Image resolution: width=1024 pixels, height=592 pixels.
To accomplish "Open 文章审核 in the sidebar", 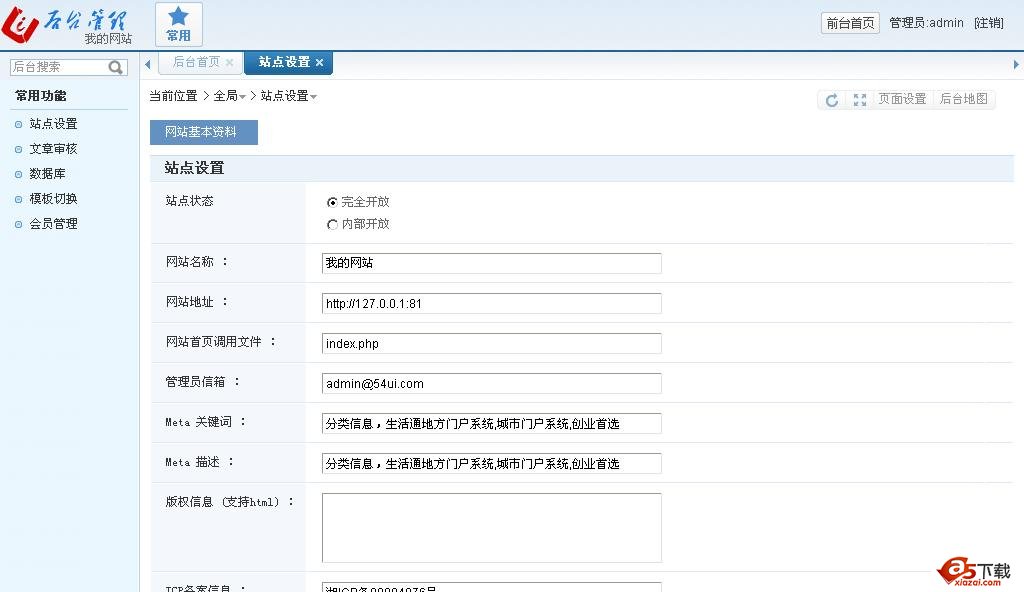I will tap(53, 149).
